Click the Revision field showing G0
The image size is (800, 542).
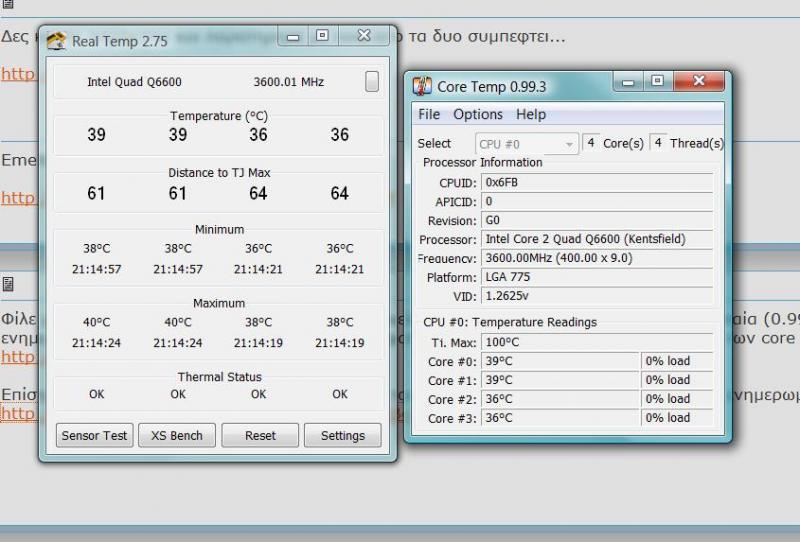coord(597,220)
